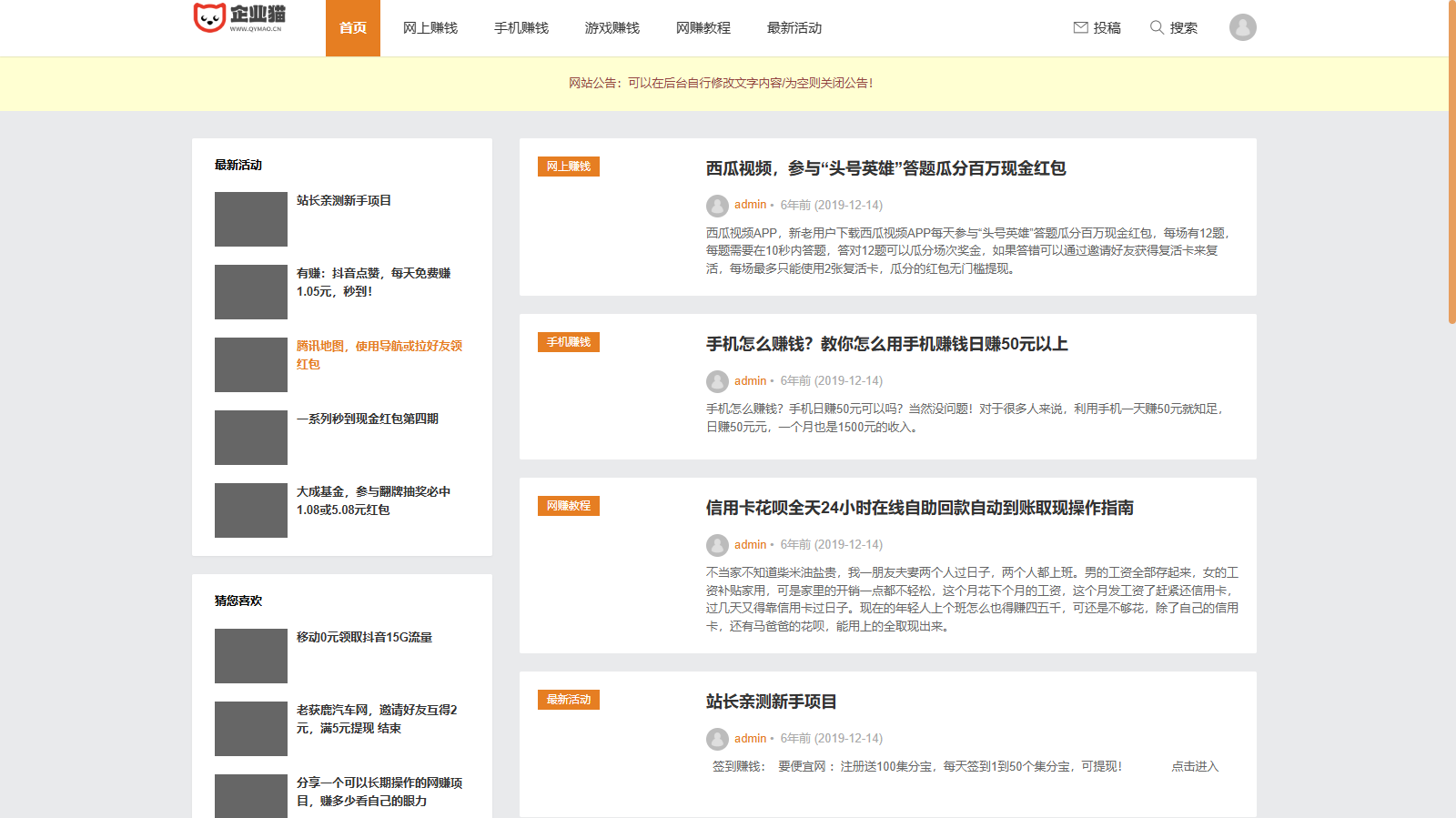Click the 投稿 envelope icon
1456x818 pixels.
(x=1081, y=27)
